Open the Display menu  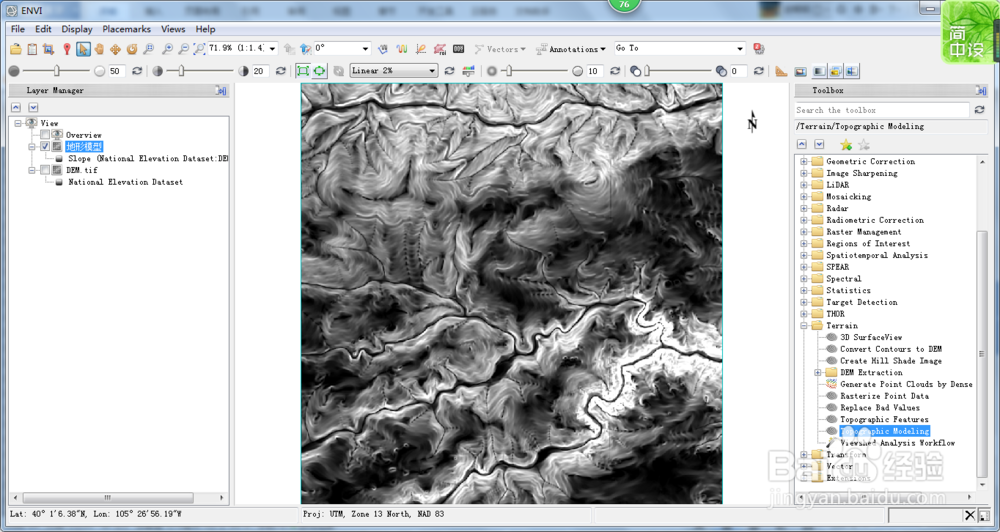point(77,29)
